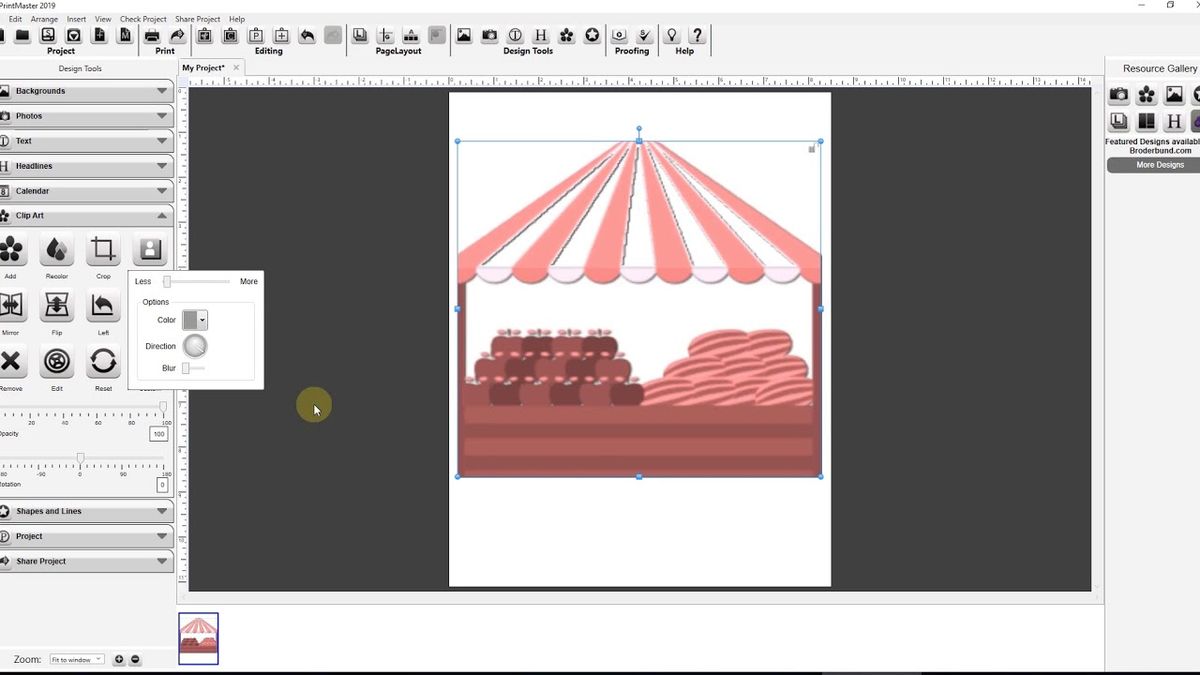Expand the Shapes and Lines panel
The image size is (1200, 675).
coord(86,511)
